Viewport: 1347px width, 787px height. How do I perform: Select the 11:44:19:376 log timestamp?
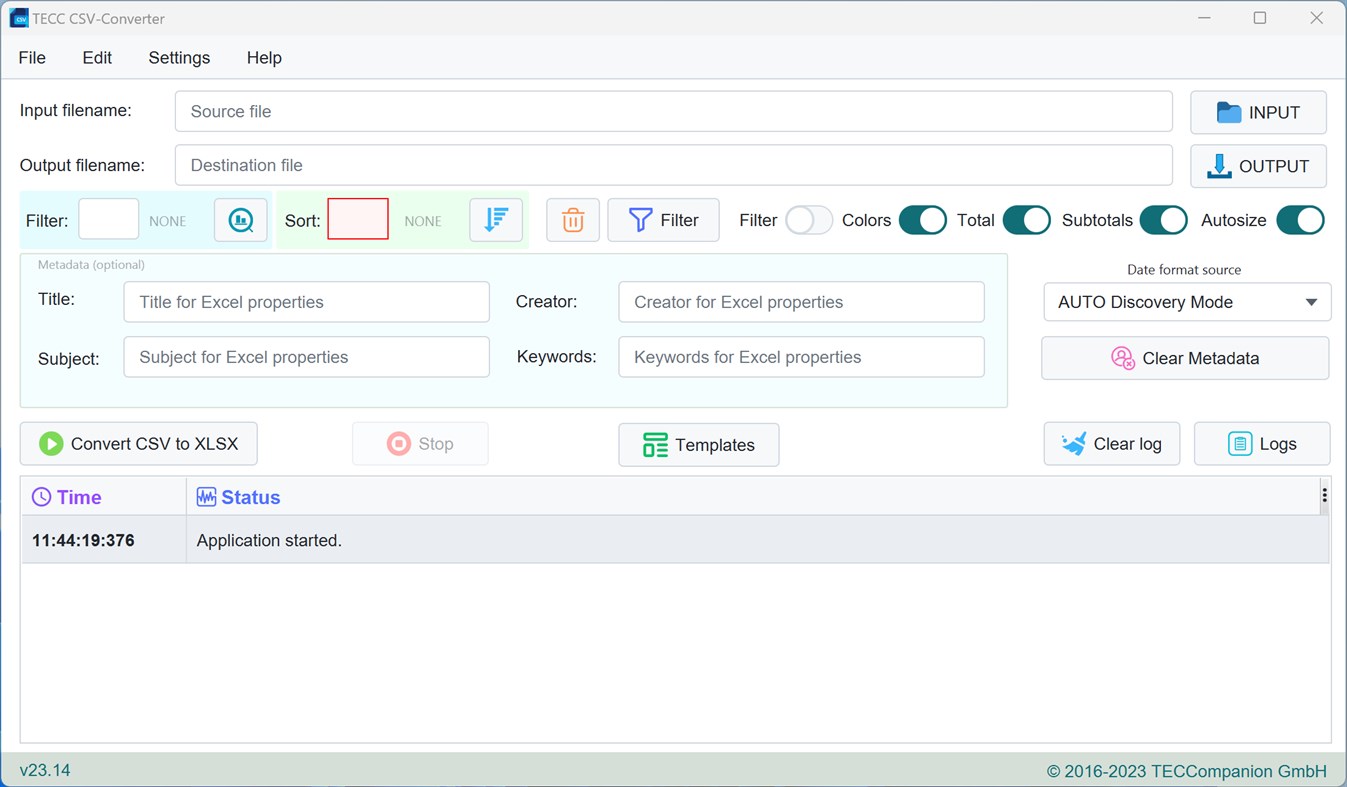pyautogui.click(x=83, y=541)
